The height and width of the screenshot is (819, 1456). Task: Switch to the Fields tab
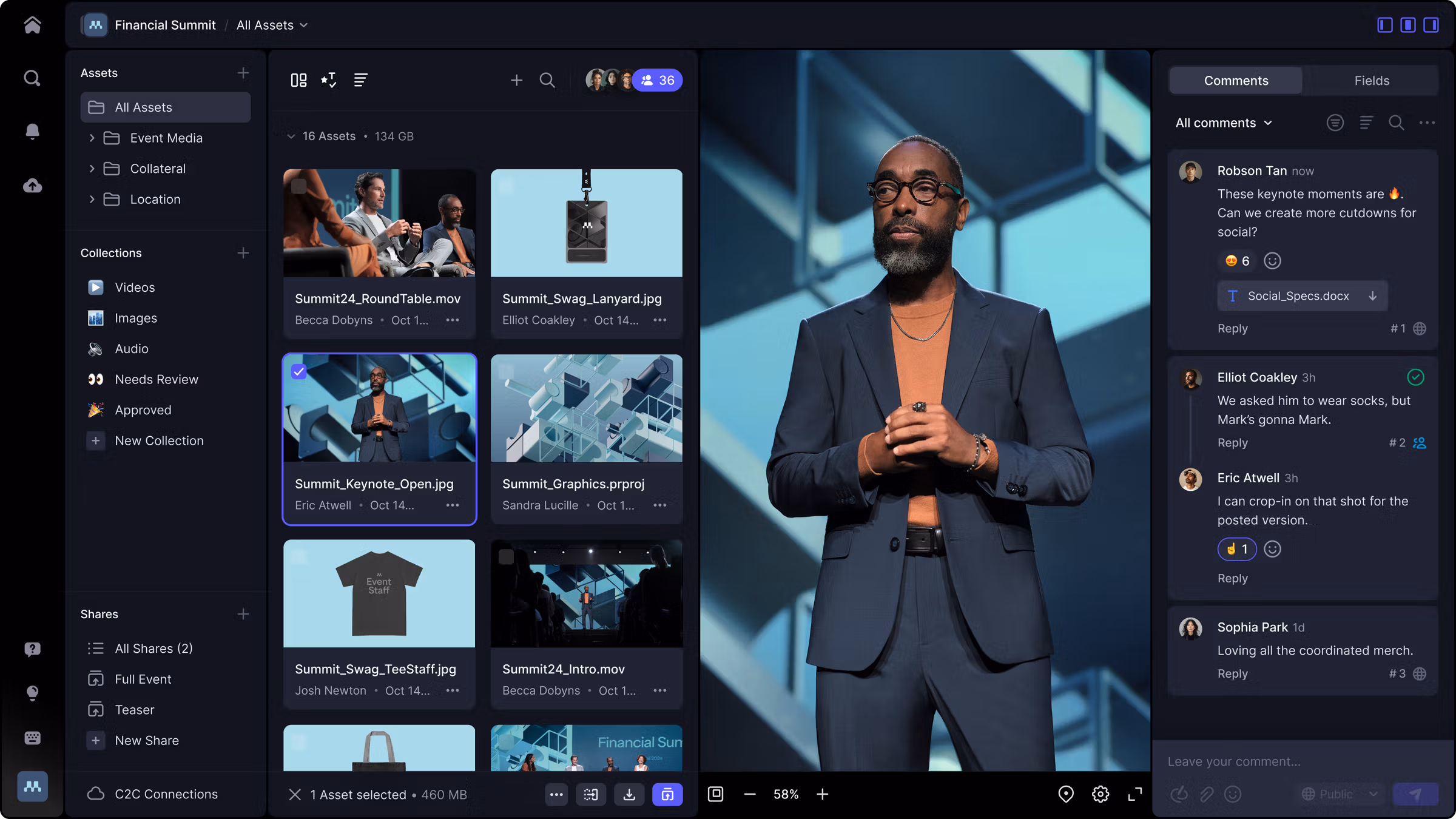tap(1371, 81)
